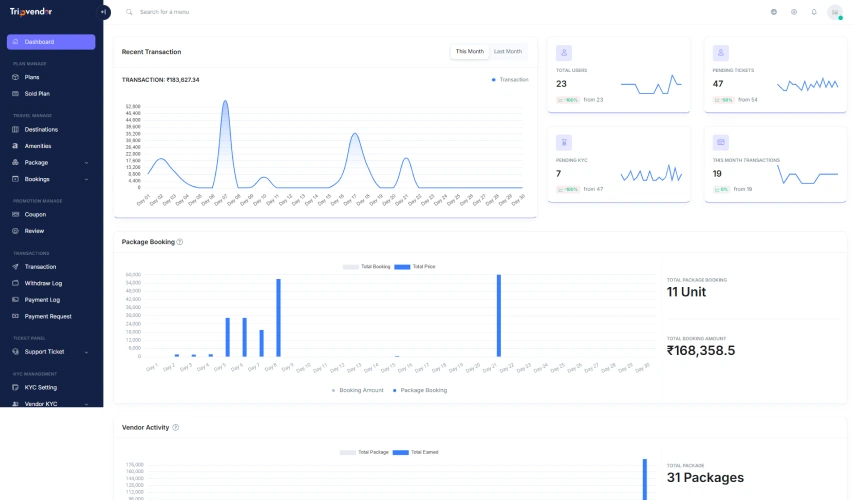Click the Pending KYC hourglass icon
The height and width of the screenshot is (500, 854).
564,143
